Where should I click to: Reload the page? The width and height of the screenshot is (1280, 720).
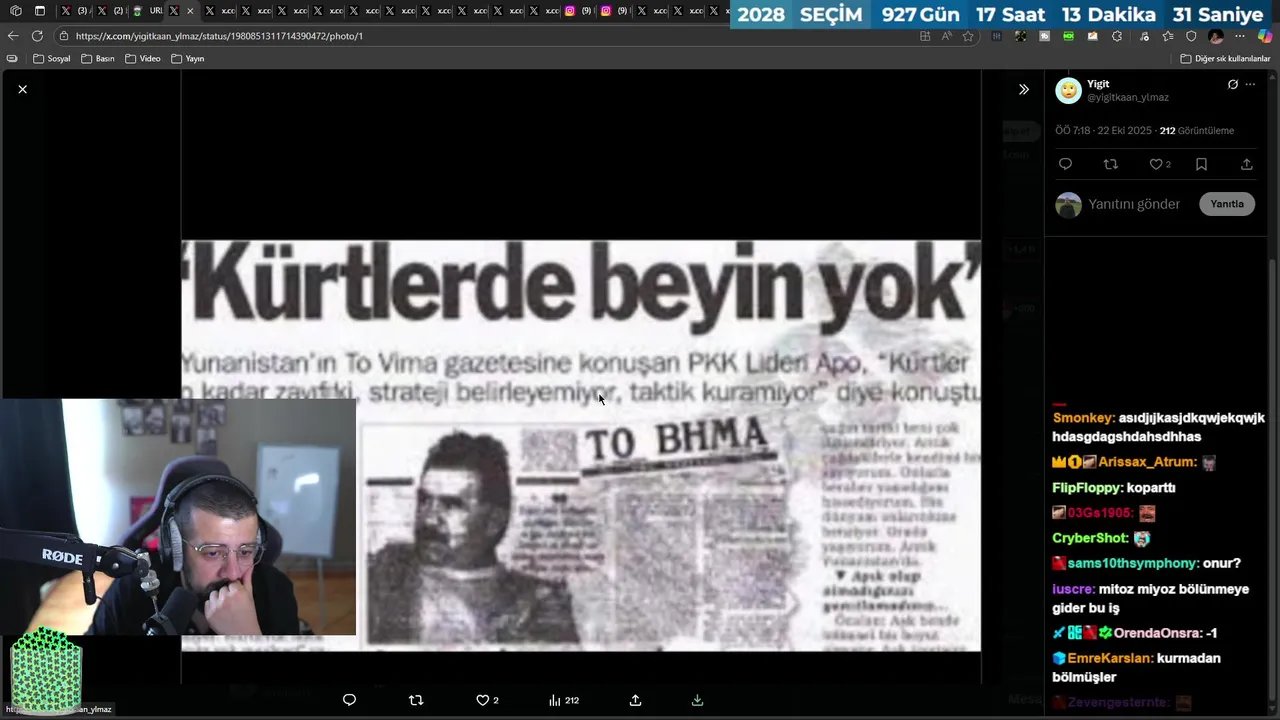[x=37, y=36]
